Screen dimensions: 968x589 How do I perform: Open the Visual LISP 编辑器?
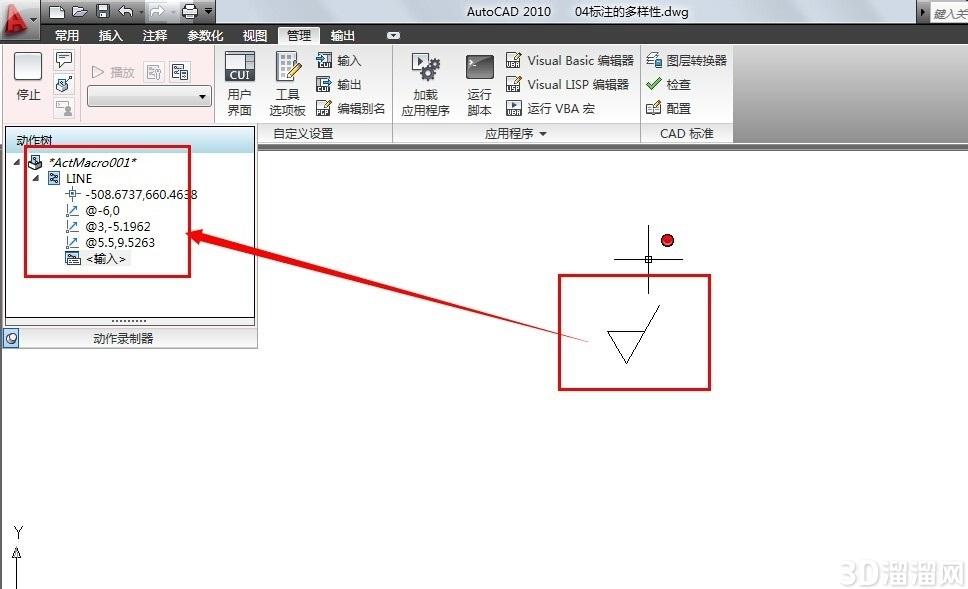point(567,85)
